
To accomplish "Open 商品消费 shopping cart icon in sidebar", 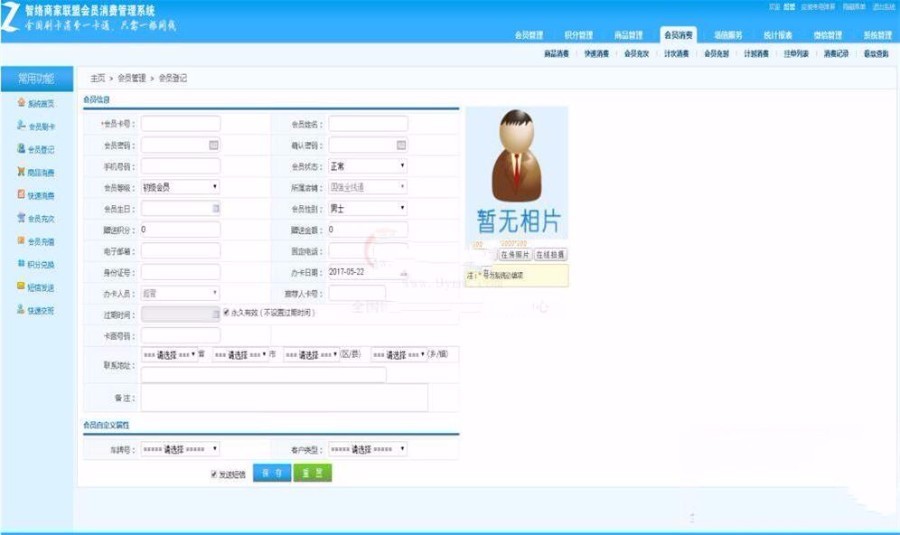I will [21, 172].
